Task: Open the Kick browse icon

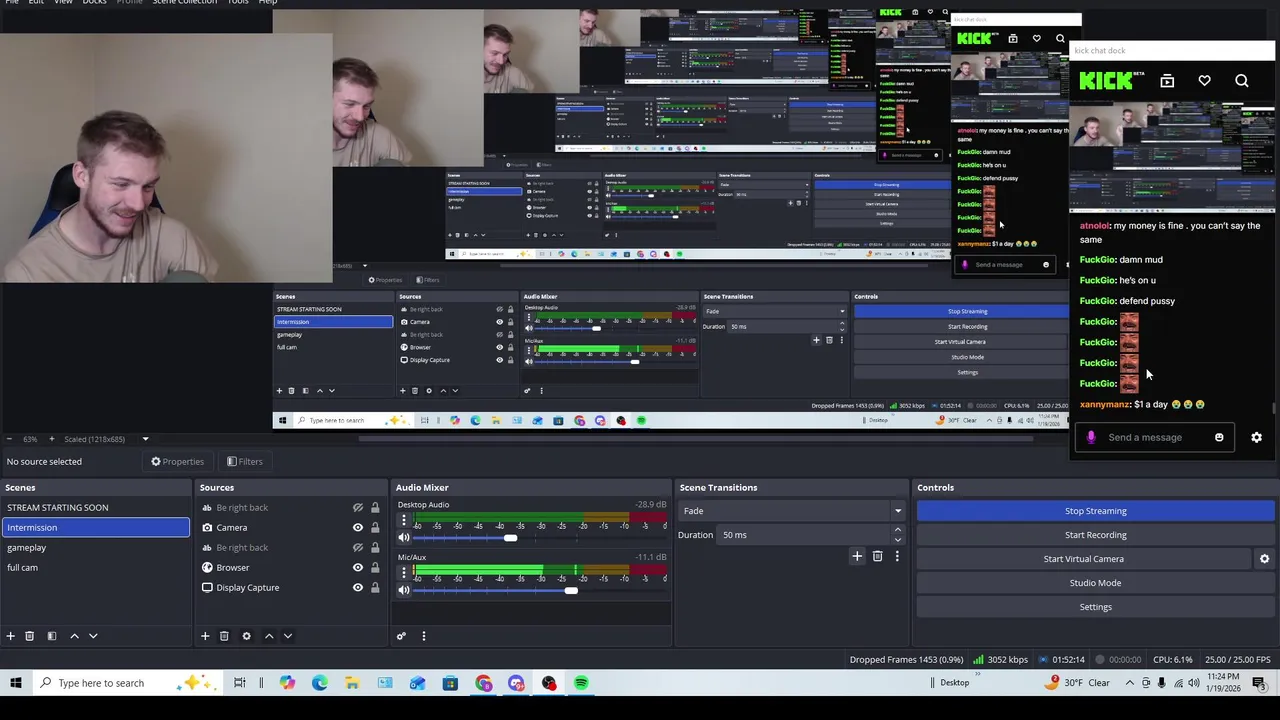Action: (x=1167, y=81)
